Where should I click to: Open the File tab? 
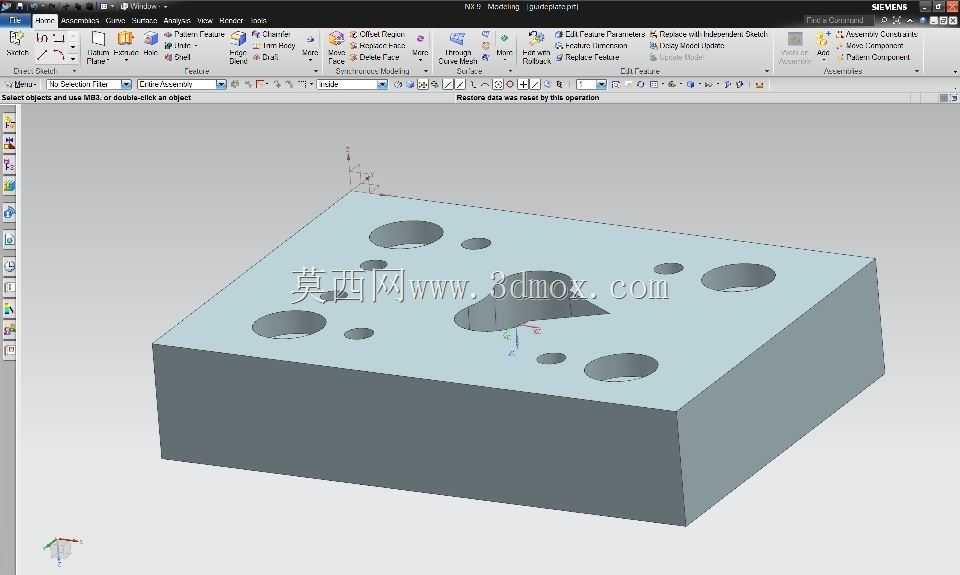point(15,20)
